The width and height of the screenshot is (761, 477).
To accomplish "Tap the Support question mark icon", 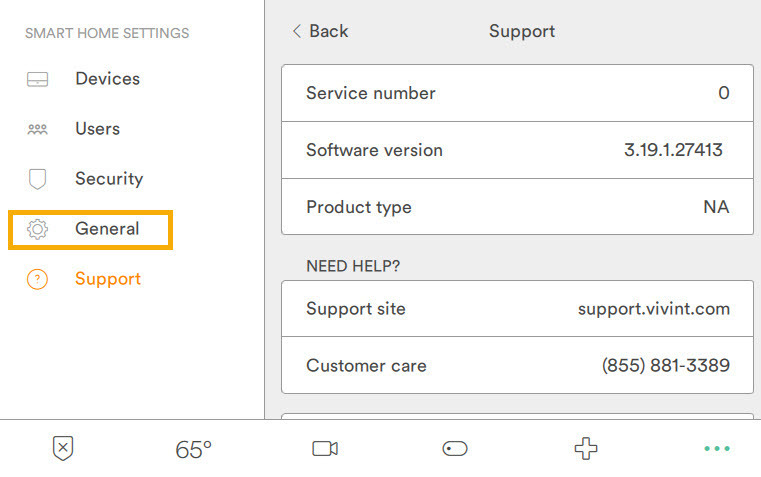I will tap(37, 279).
